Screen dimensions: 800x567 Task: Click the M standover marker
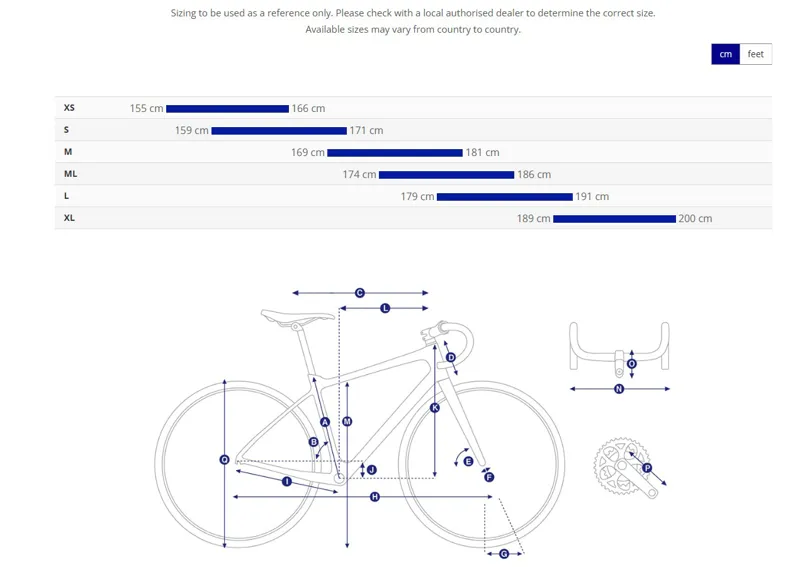[347, 422]
